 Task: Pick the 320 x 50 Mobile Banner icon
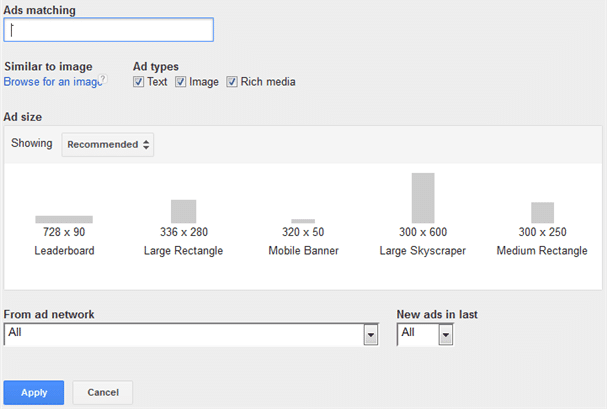coord(303,221)
